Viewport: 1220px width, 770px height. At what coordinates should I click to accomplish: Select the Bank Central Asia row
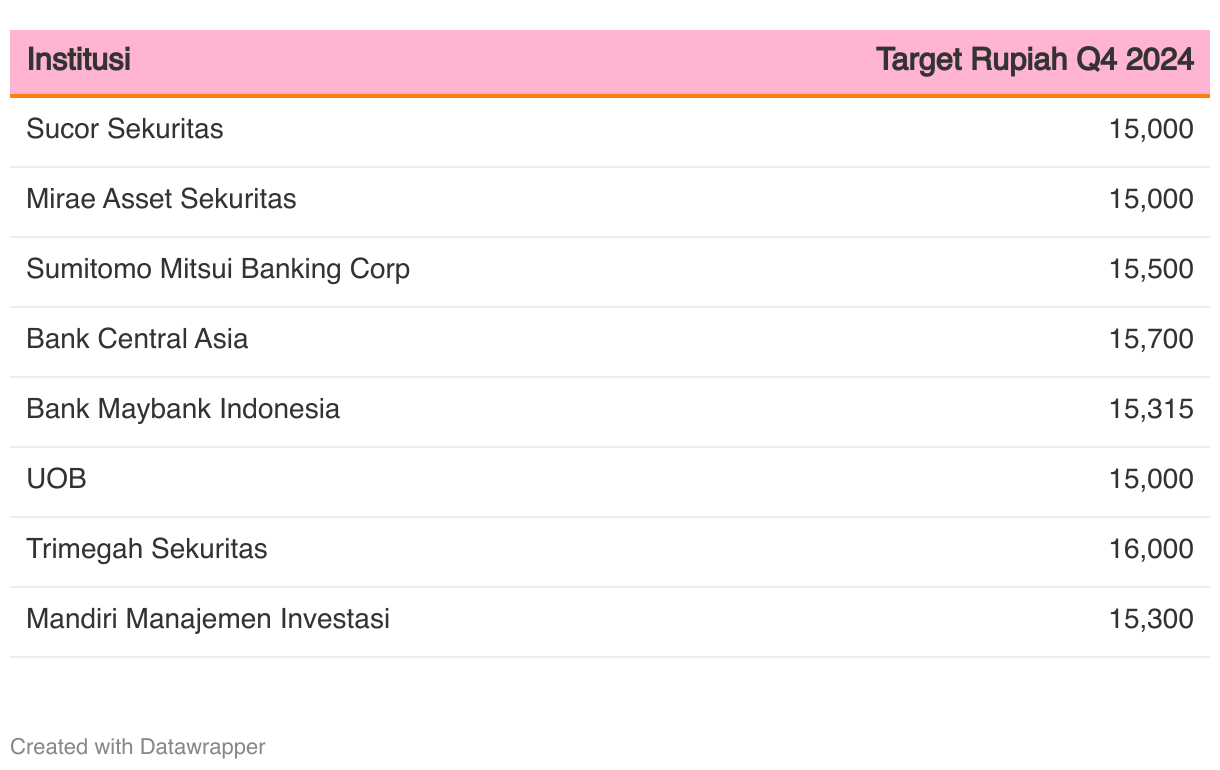pyautogui.click(x=610, y=342)
